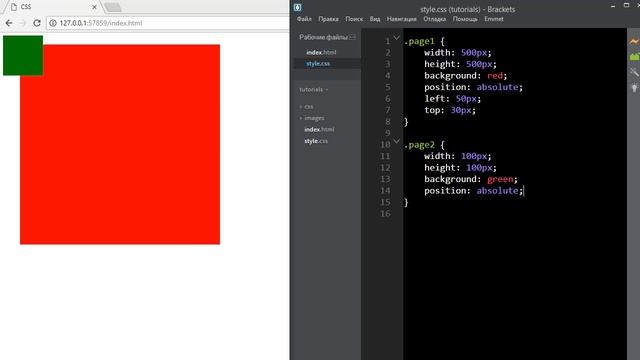Open the tutorials project dropdown

(x=313, y=89)
